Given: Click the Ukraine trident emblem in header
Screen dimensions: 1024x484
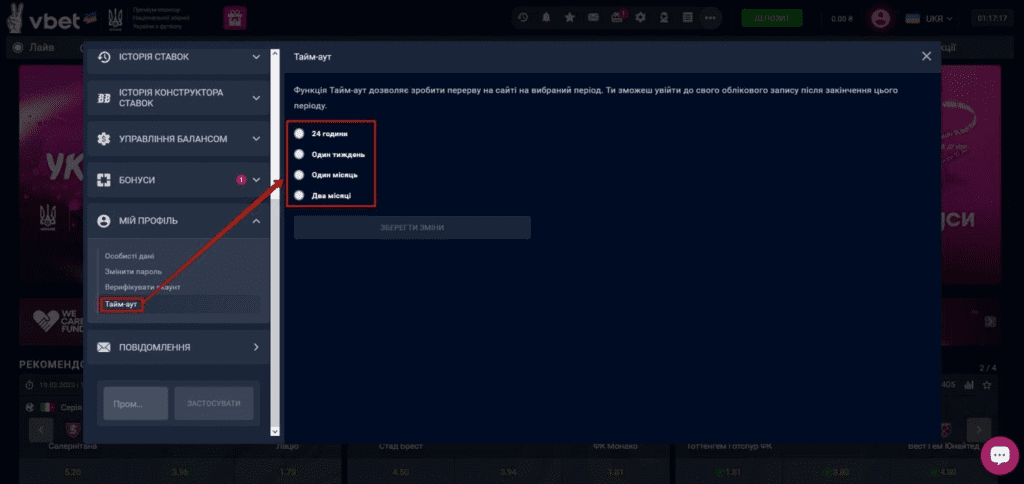Looking at the screenshot, I should 116,18.
